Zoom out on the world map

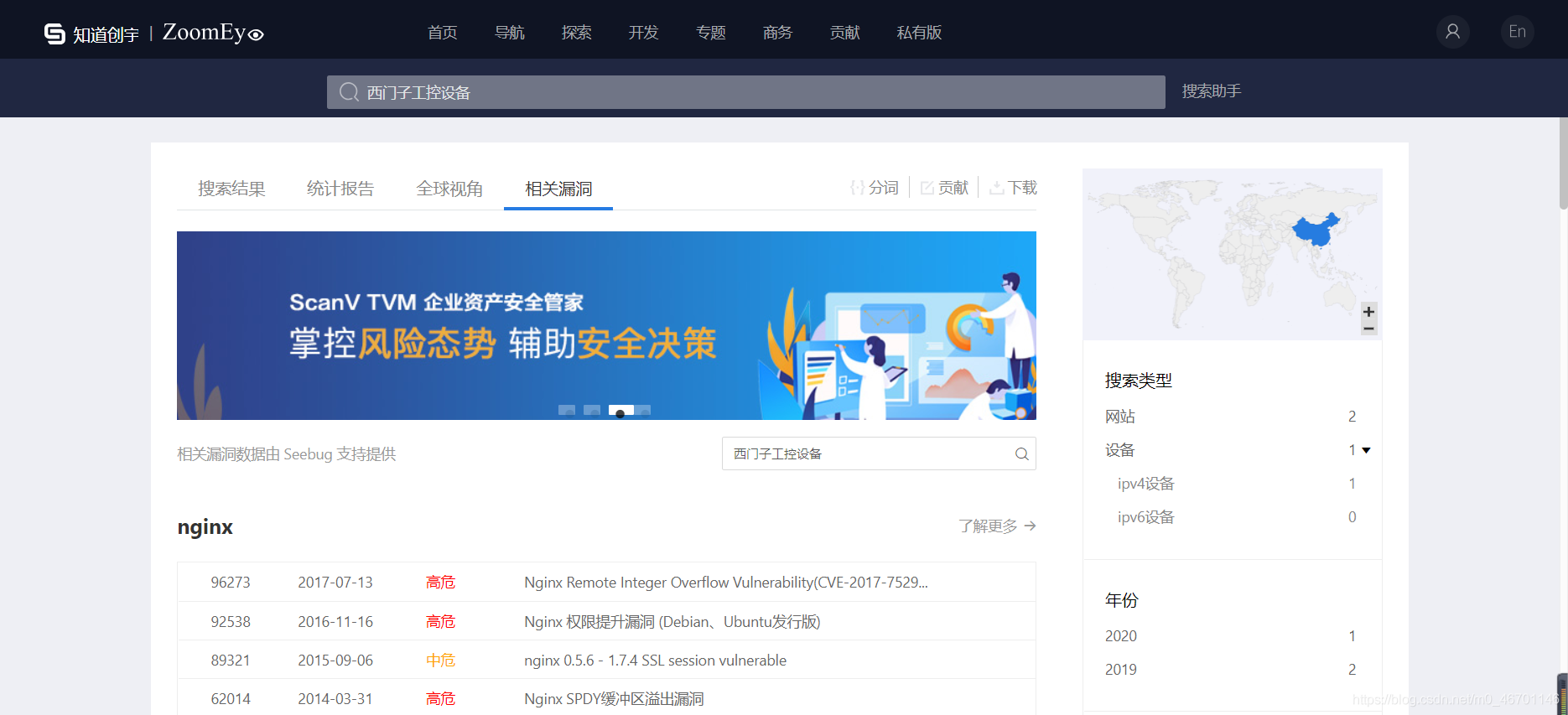(x=1368, y=328)
